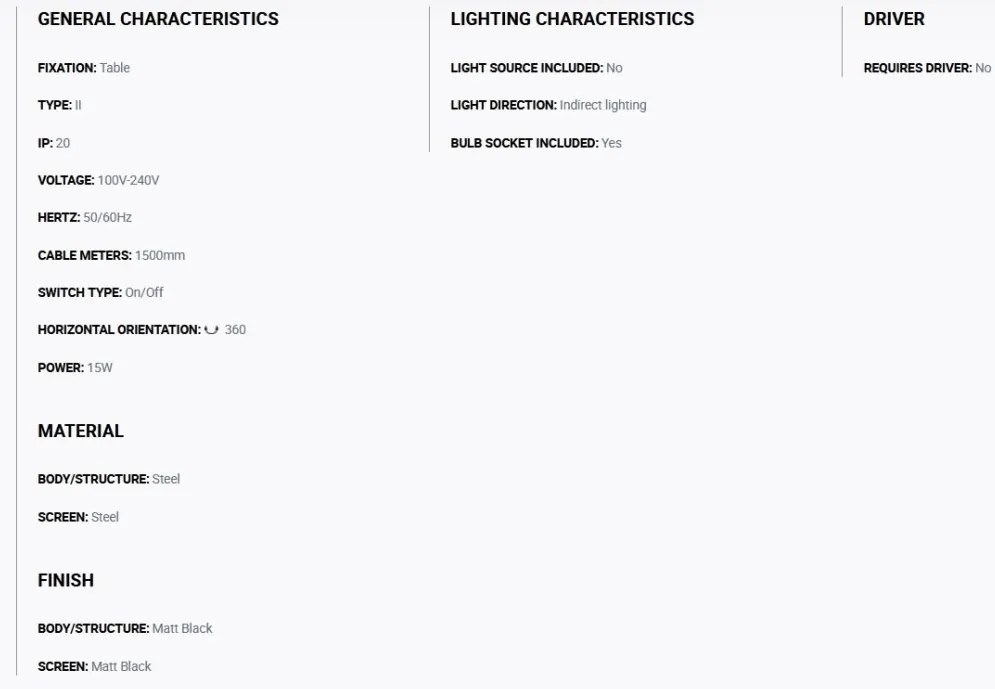Click the Bulb Socket Included Yes value
The width and height of the screenshot is (995, 689).
coord(612,143)
